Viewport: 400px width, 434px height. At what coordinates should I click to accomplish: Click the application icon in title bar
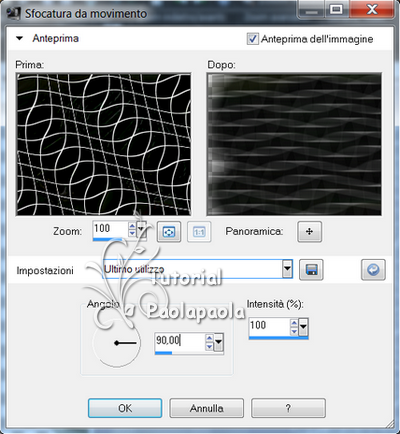coord(13,13)
